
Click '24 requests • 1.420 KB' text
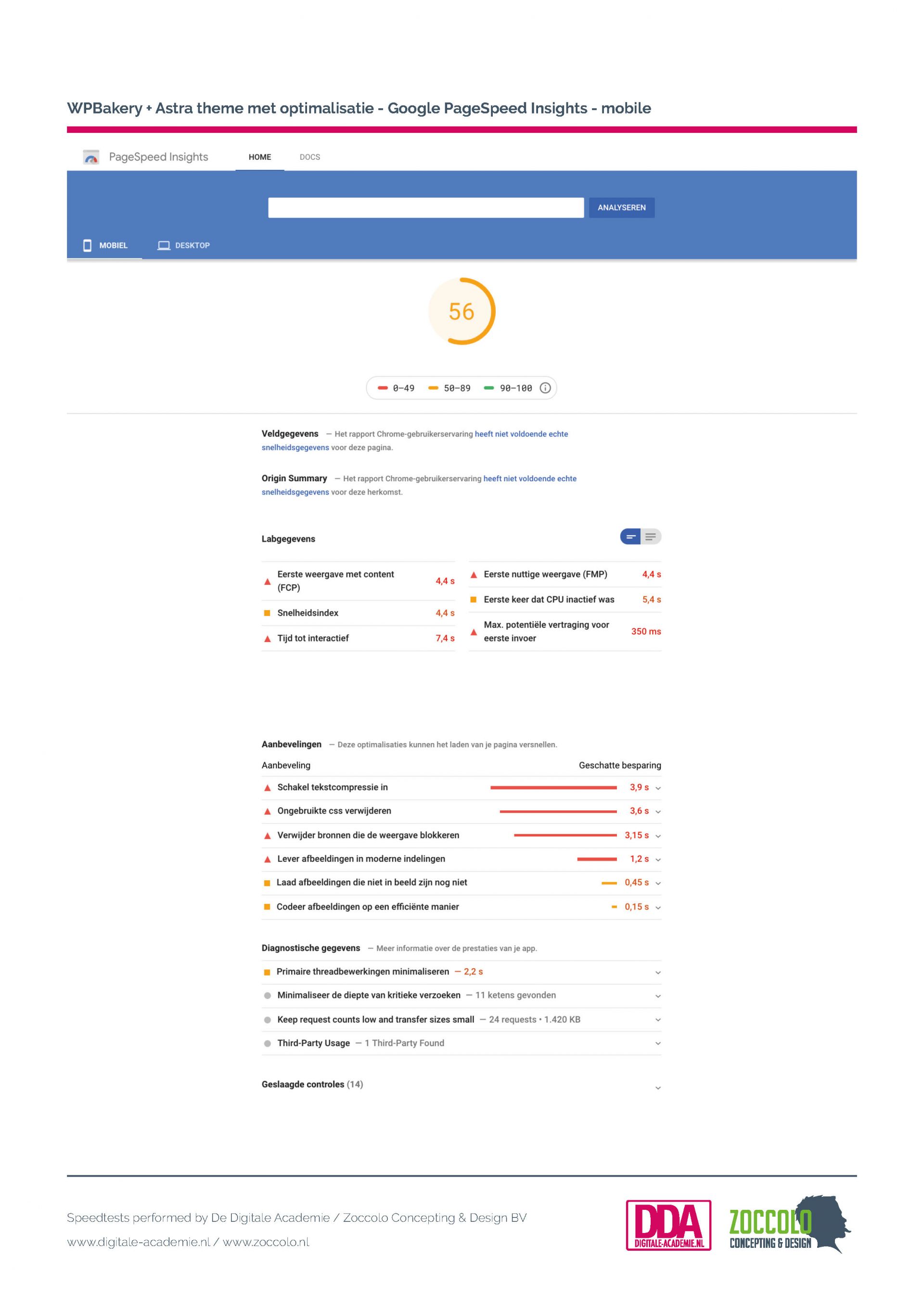pyautogui.click(x=535, y=1019)
